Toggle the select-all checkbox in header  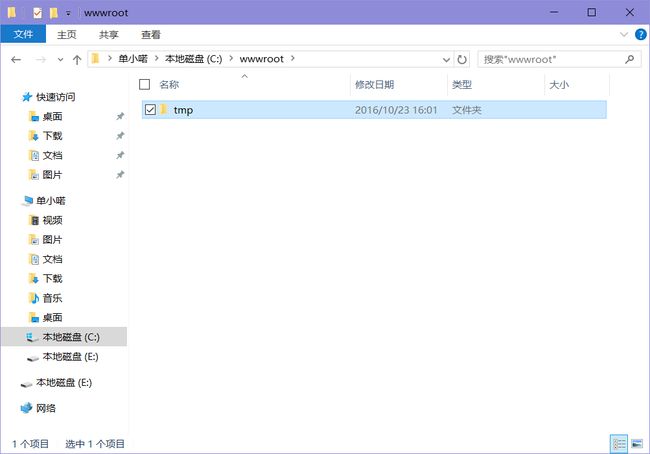pyautogui.click(x=144, y=85)
